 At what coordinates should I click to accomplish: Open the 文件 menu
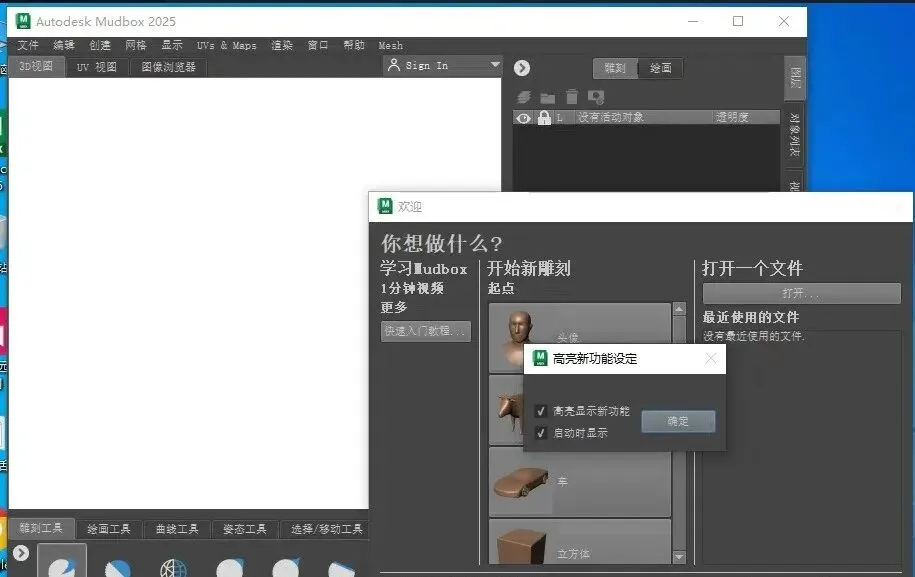(27, 45)
